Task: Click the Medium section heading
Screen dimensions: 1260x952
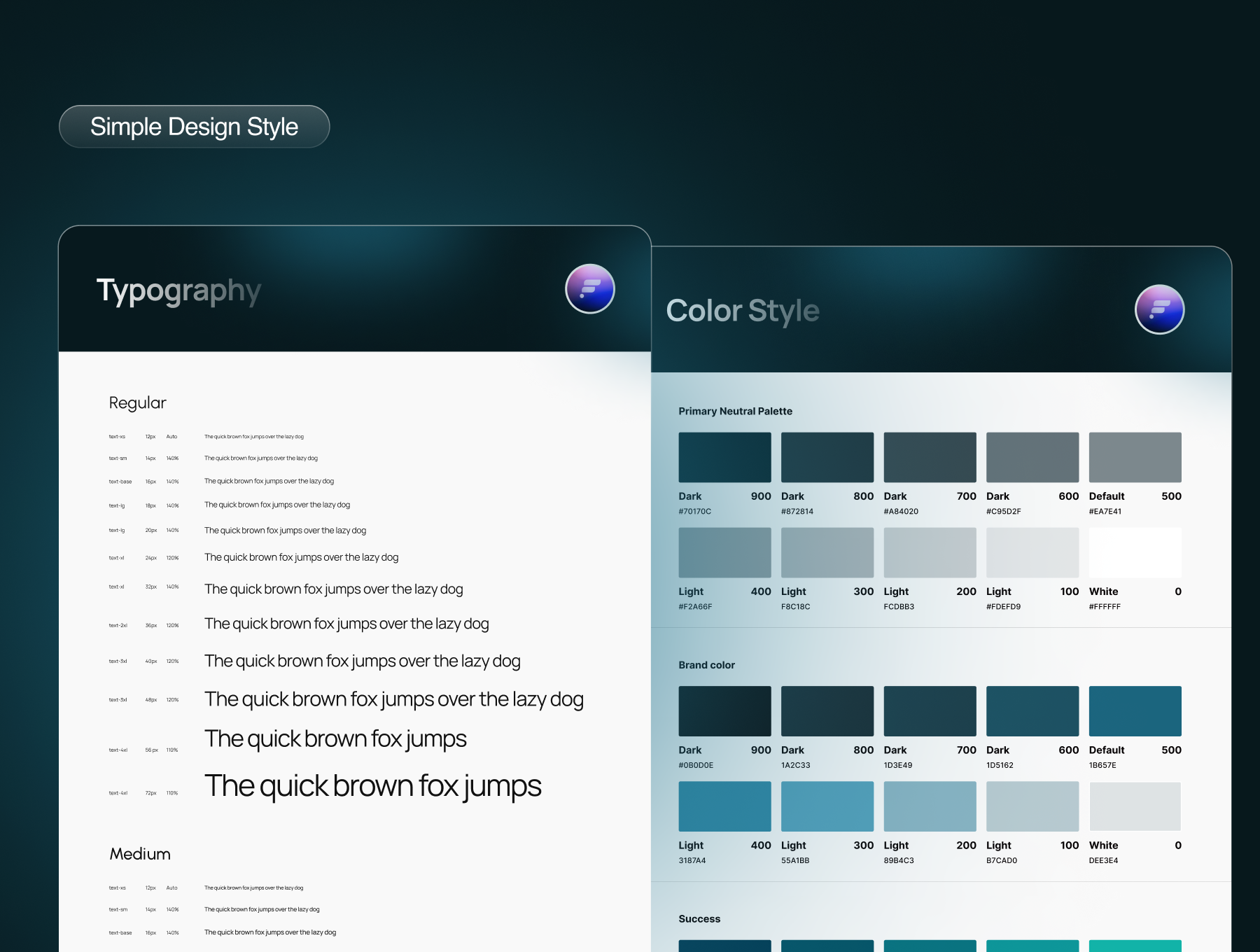Action: click(x=140, y=854)
